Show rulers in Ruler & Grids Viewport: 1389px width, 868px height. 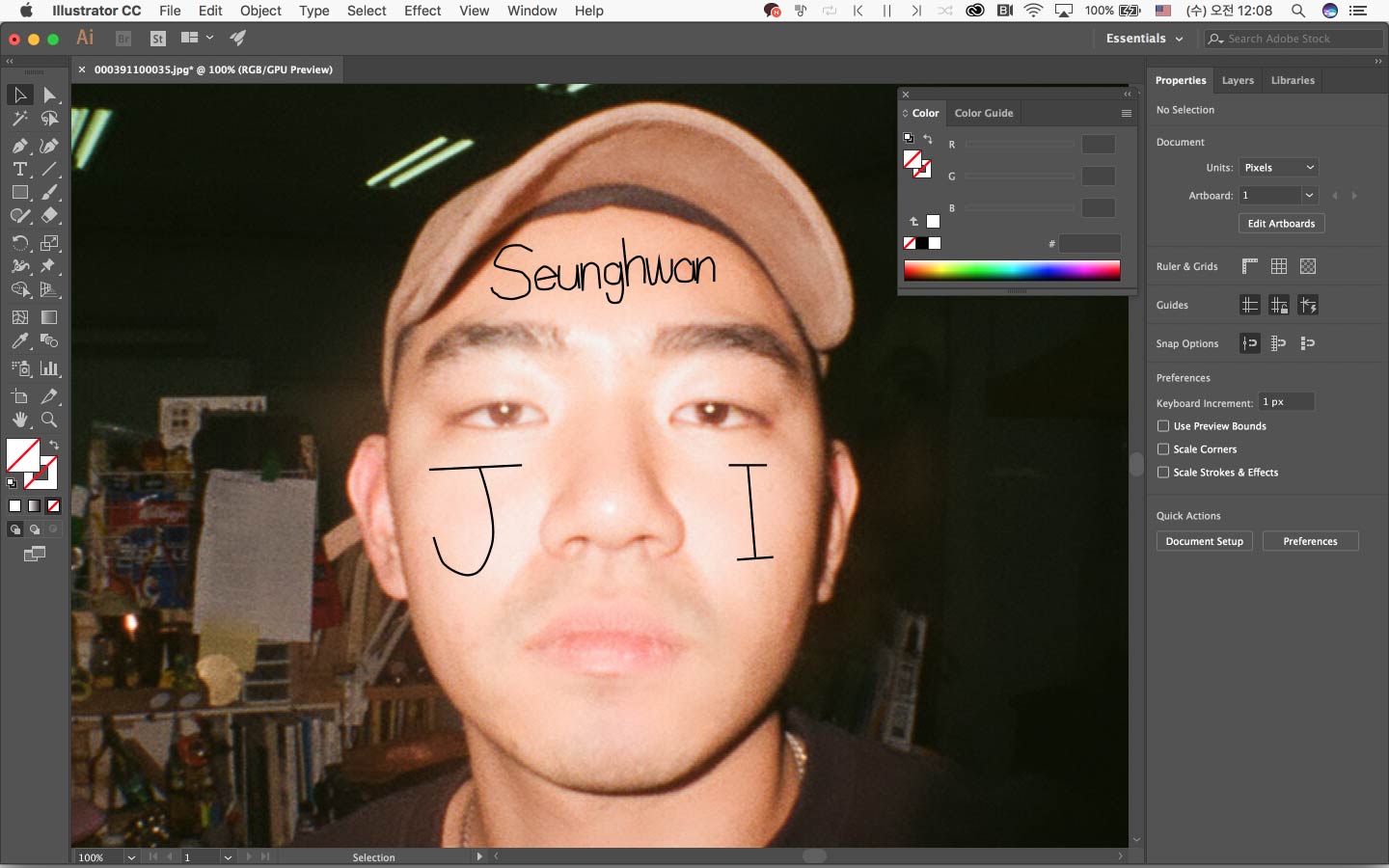tap(1250, 266)
